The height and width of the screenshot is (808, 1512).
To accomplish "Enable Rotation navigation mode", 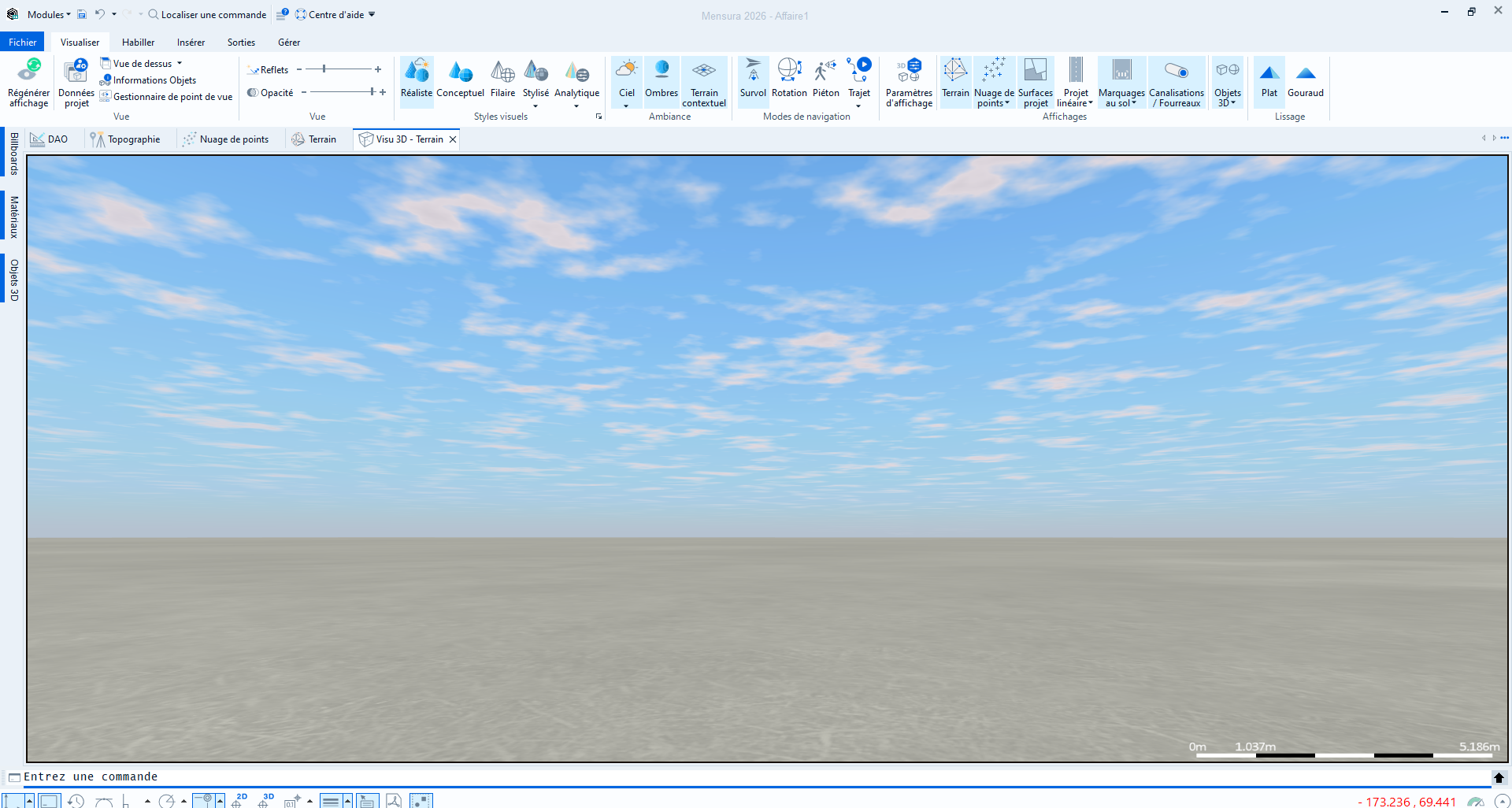I will tap(789, 82).
